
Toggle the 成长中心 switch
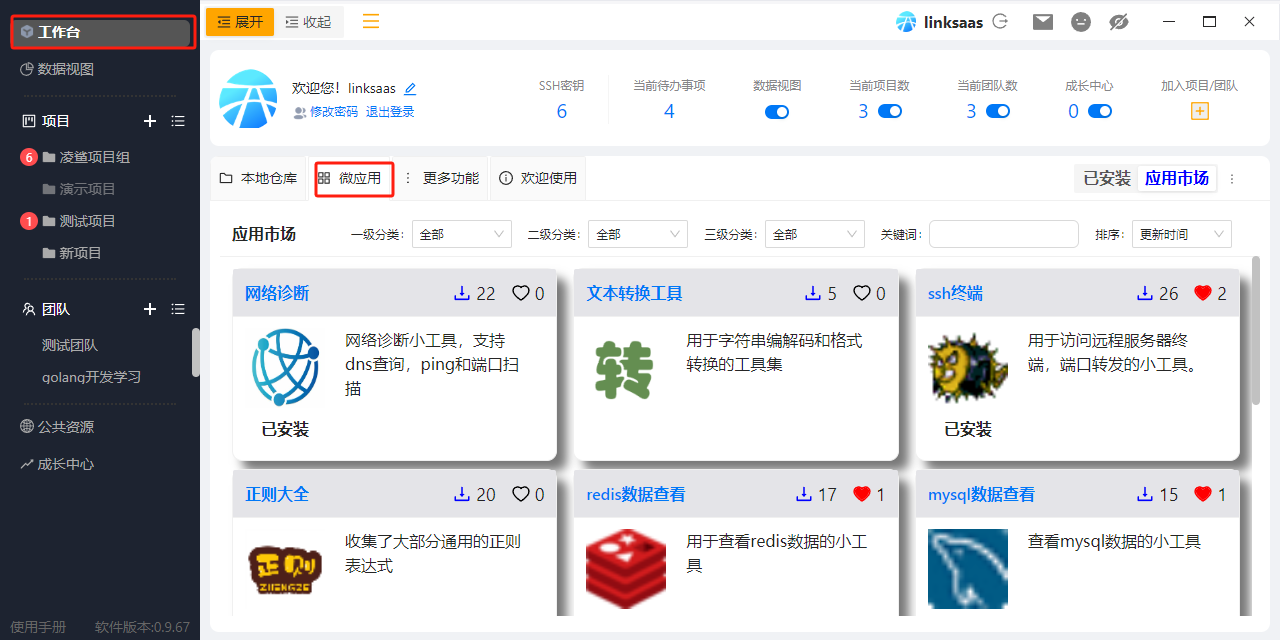(x=1100, y=111)
